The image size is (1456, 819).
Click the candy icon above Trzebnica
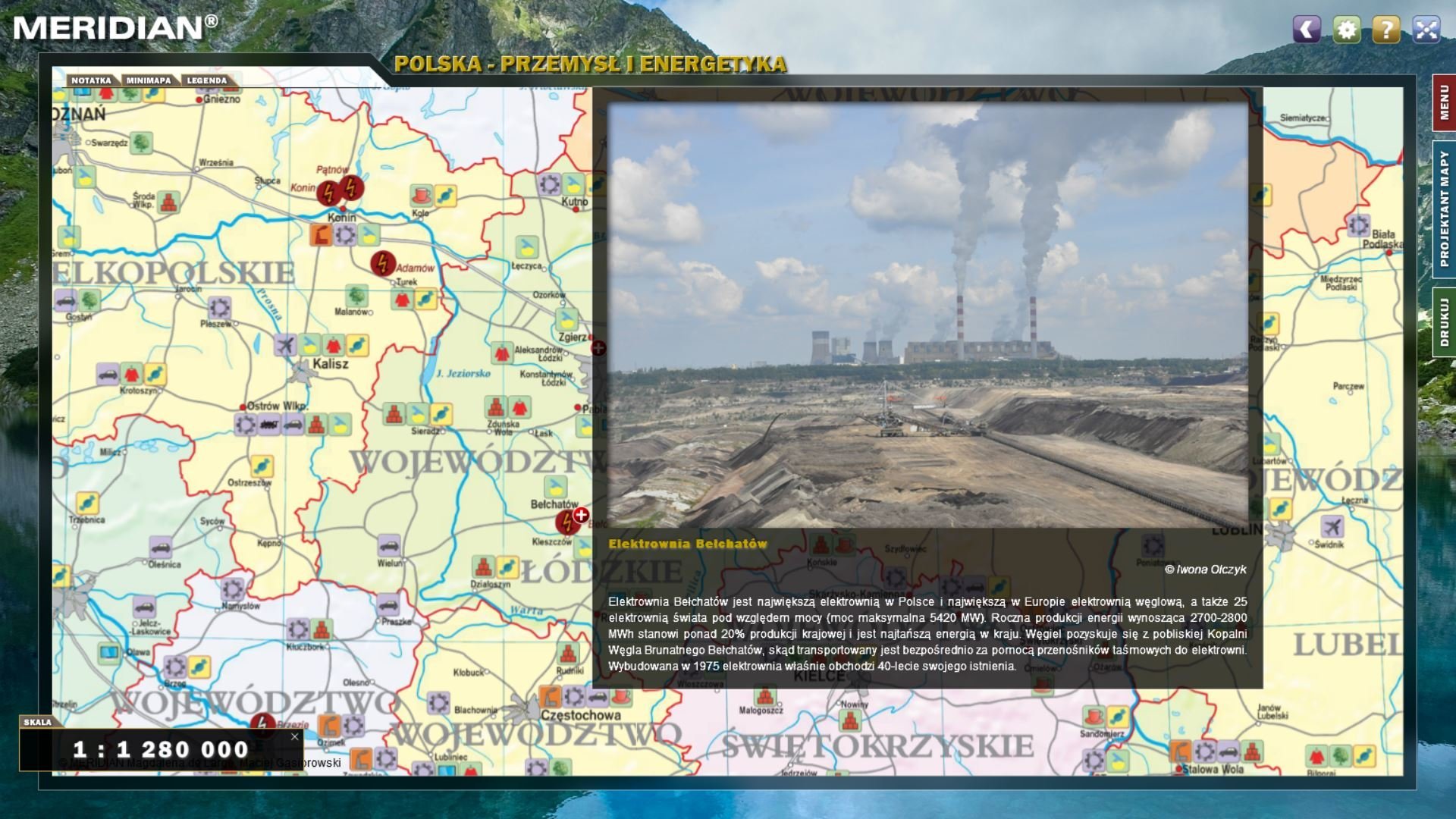(x=86, y=504)
